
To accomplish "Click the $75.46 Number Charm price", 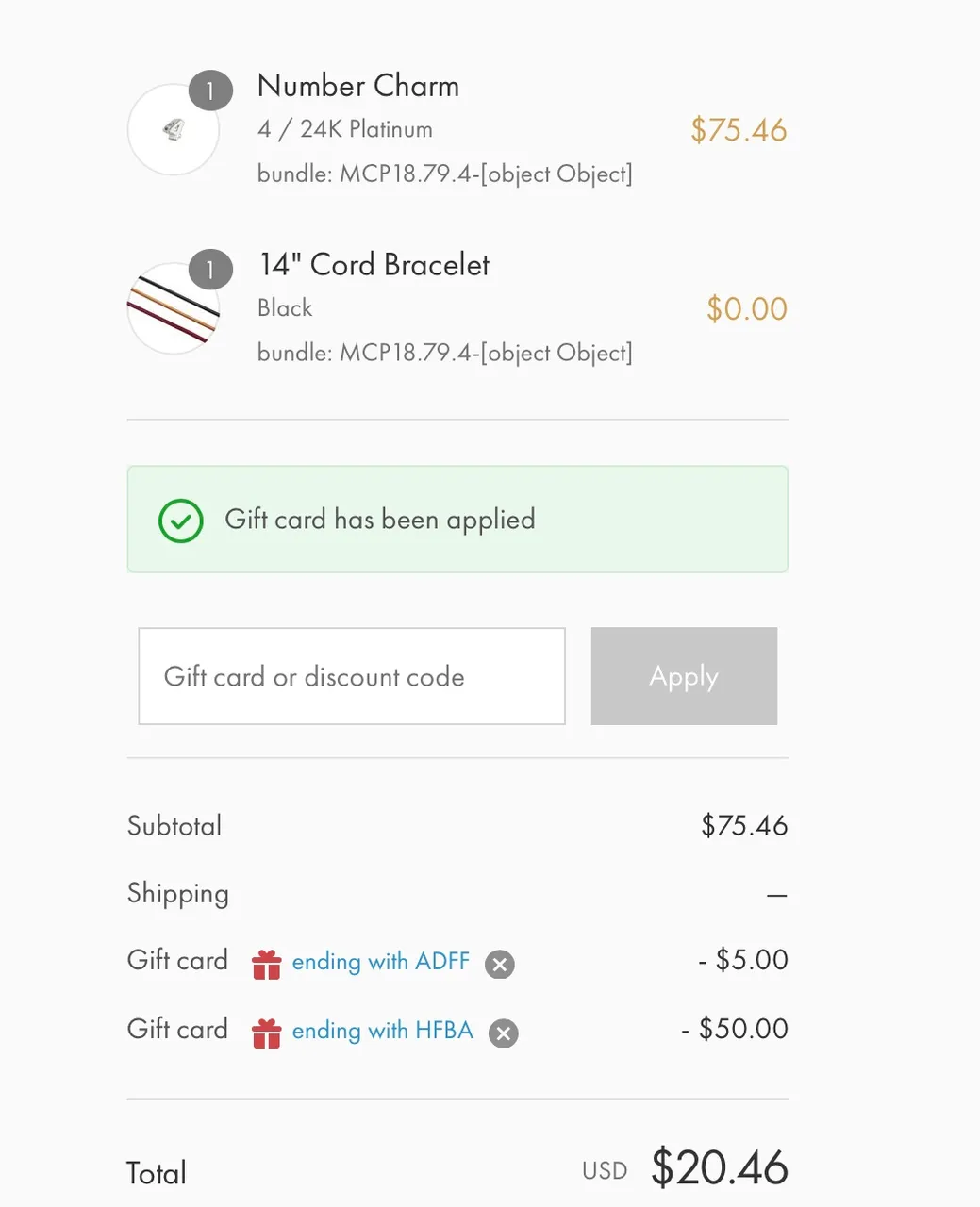I will point(739,130).
